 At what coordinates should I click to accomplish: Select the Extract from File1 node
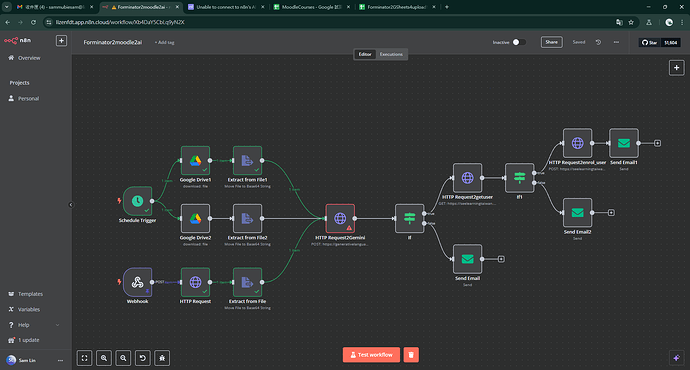pyautogui.click(x=247, y=161)
